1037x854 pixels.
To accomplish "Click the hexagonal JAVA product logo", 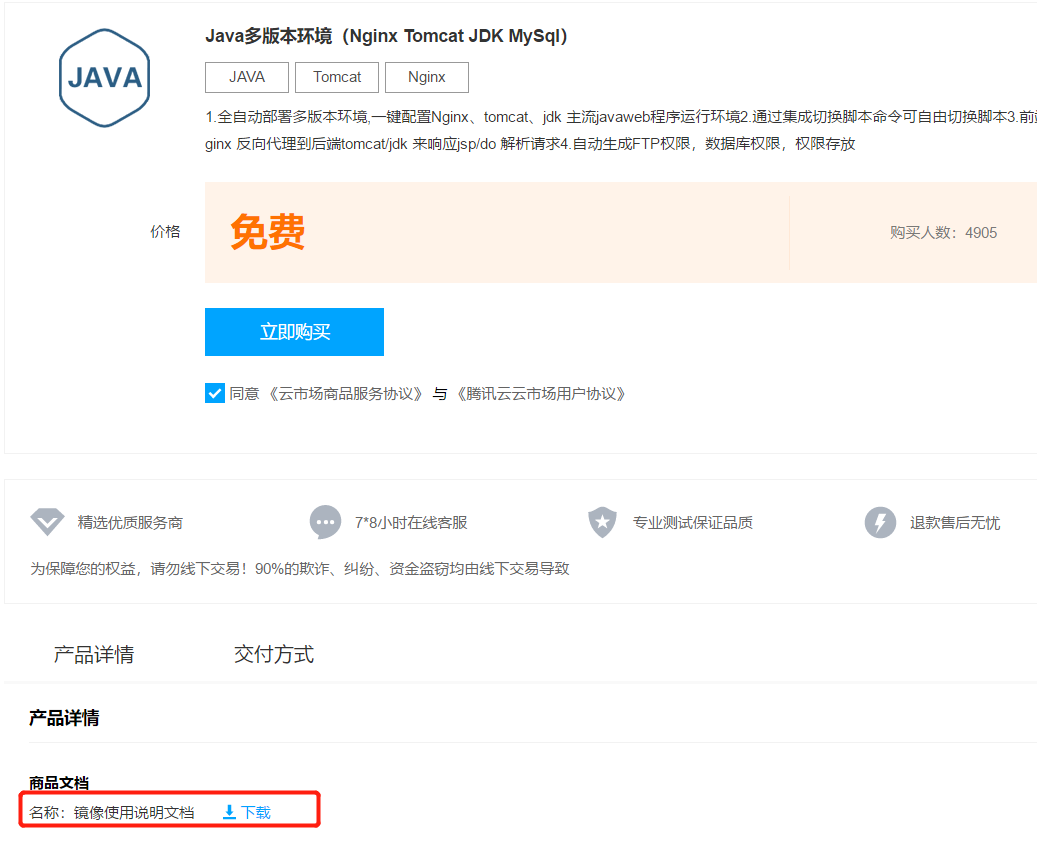I will point(104,77).
